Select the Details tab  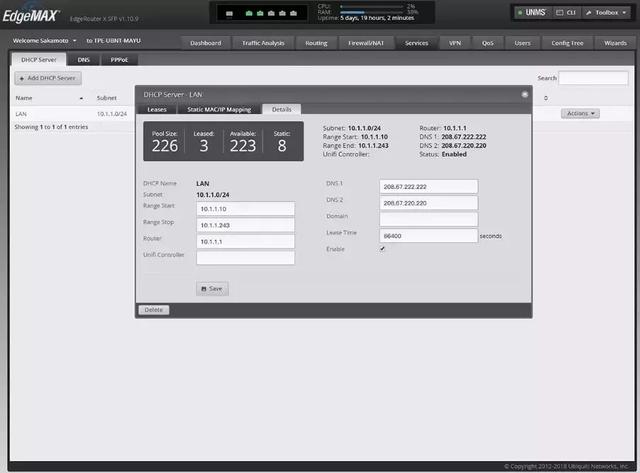[x=282, y=109]
